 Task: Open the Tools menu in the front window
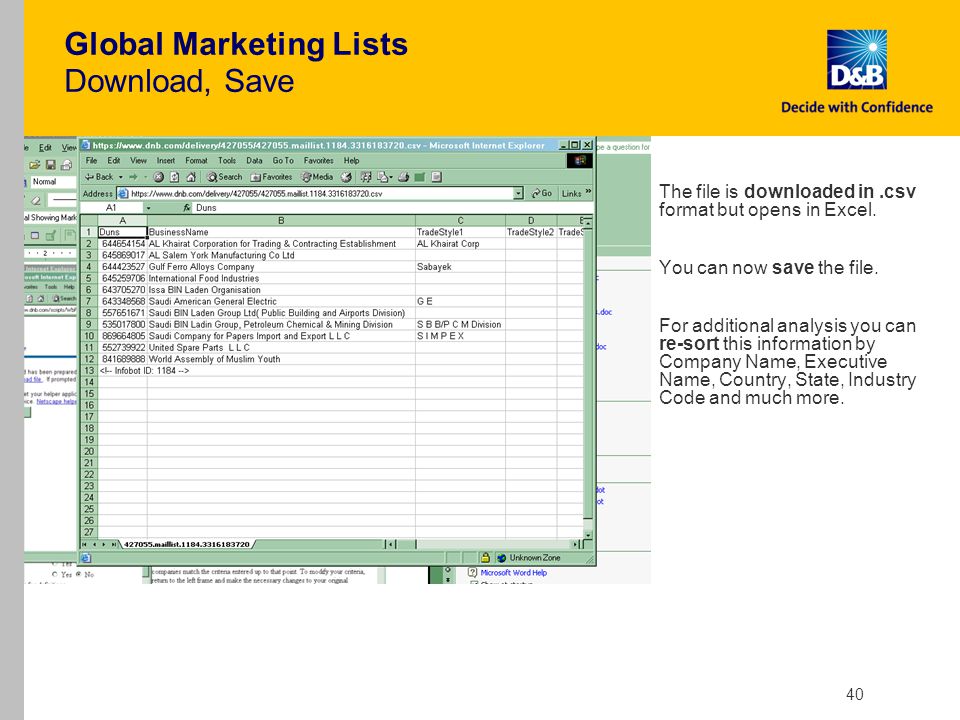[x=227, y=160]
